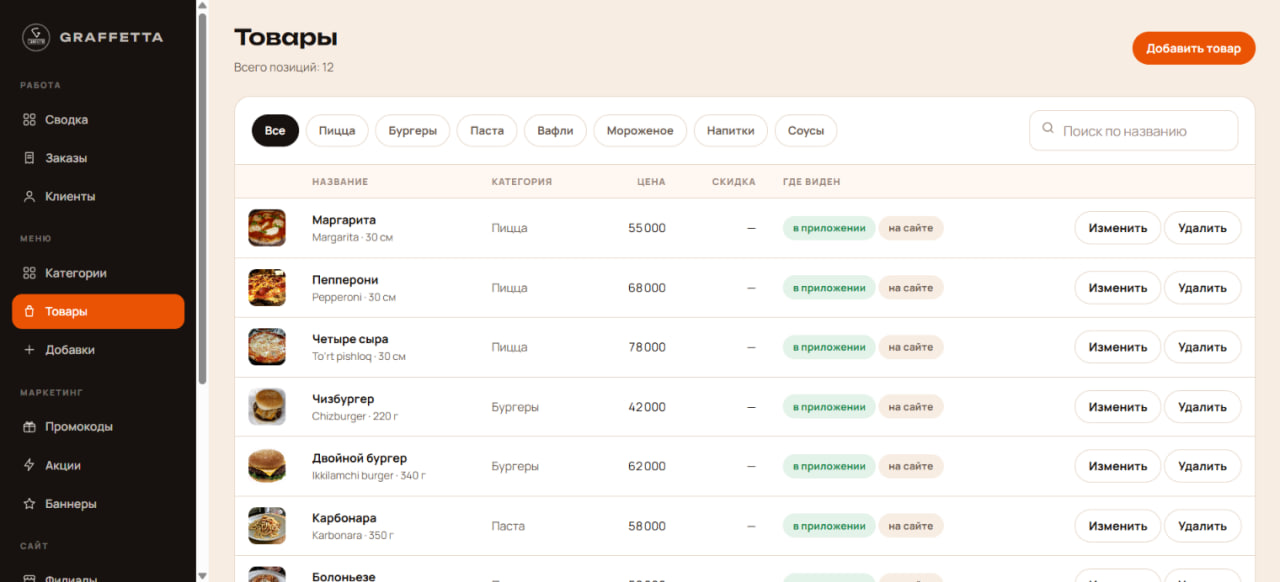This screenshot has width=1280, height=582.
Task: Go to Клиенты via person icon
Action: tap(29, 197)
